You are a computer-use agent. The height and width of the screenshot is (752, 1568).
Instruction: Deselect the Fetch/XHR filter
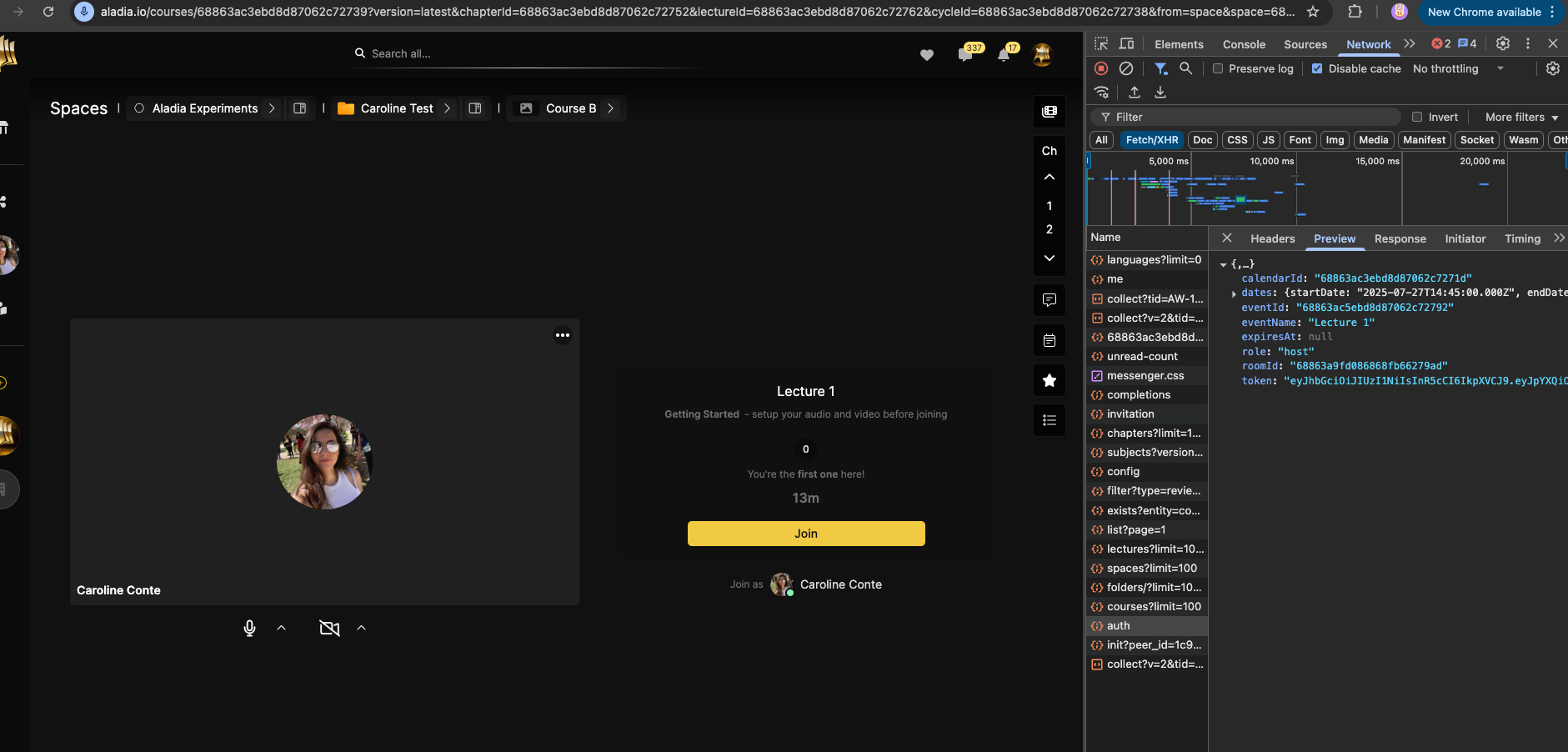pyautogui.click(x=1152, y=140)
